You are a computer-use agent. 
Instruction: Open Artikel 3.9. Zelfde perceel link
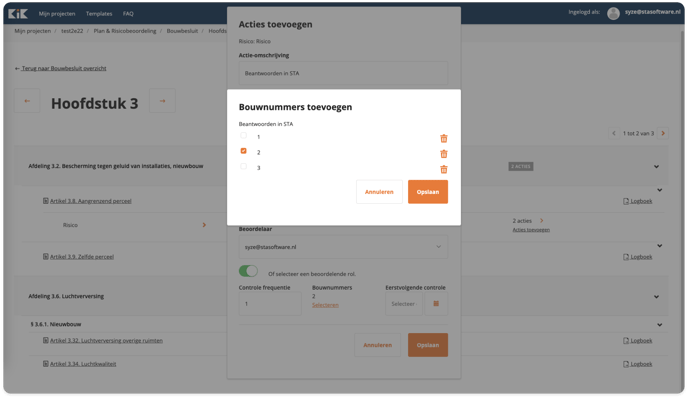click(x=82, y=257)
